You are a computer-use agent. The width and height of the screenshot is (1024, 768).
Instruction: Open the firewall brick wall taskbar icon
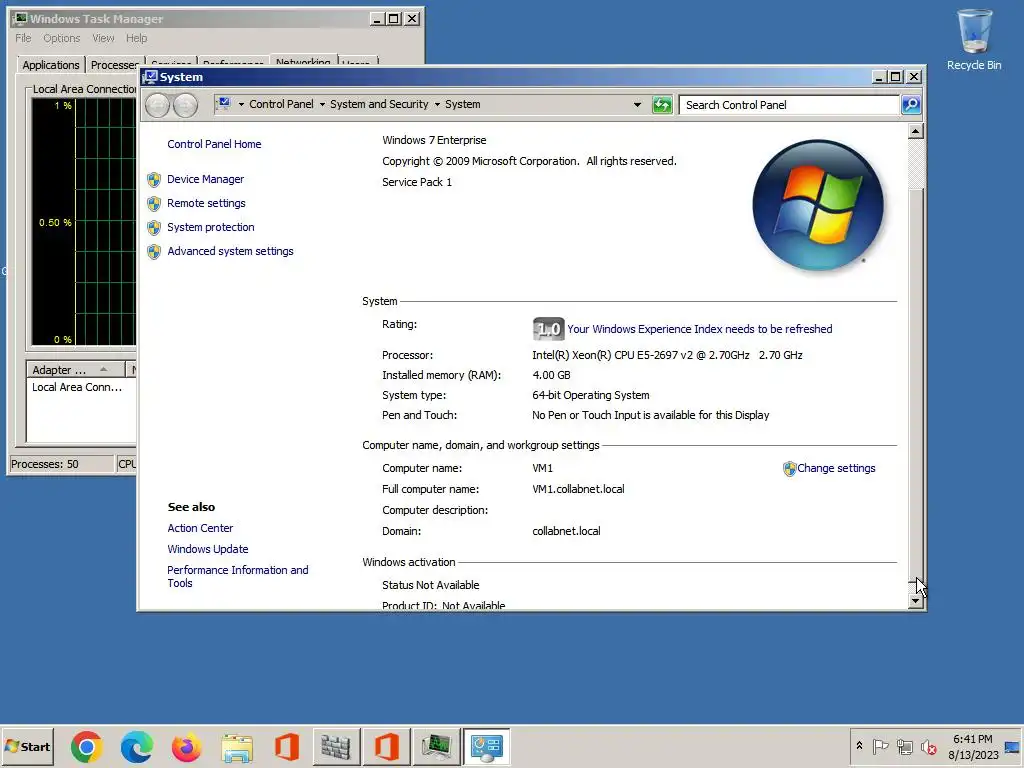click(336, 747)
